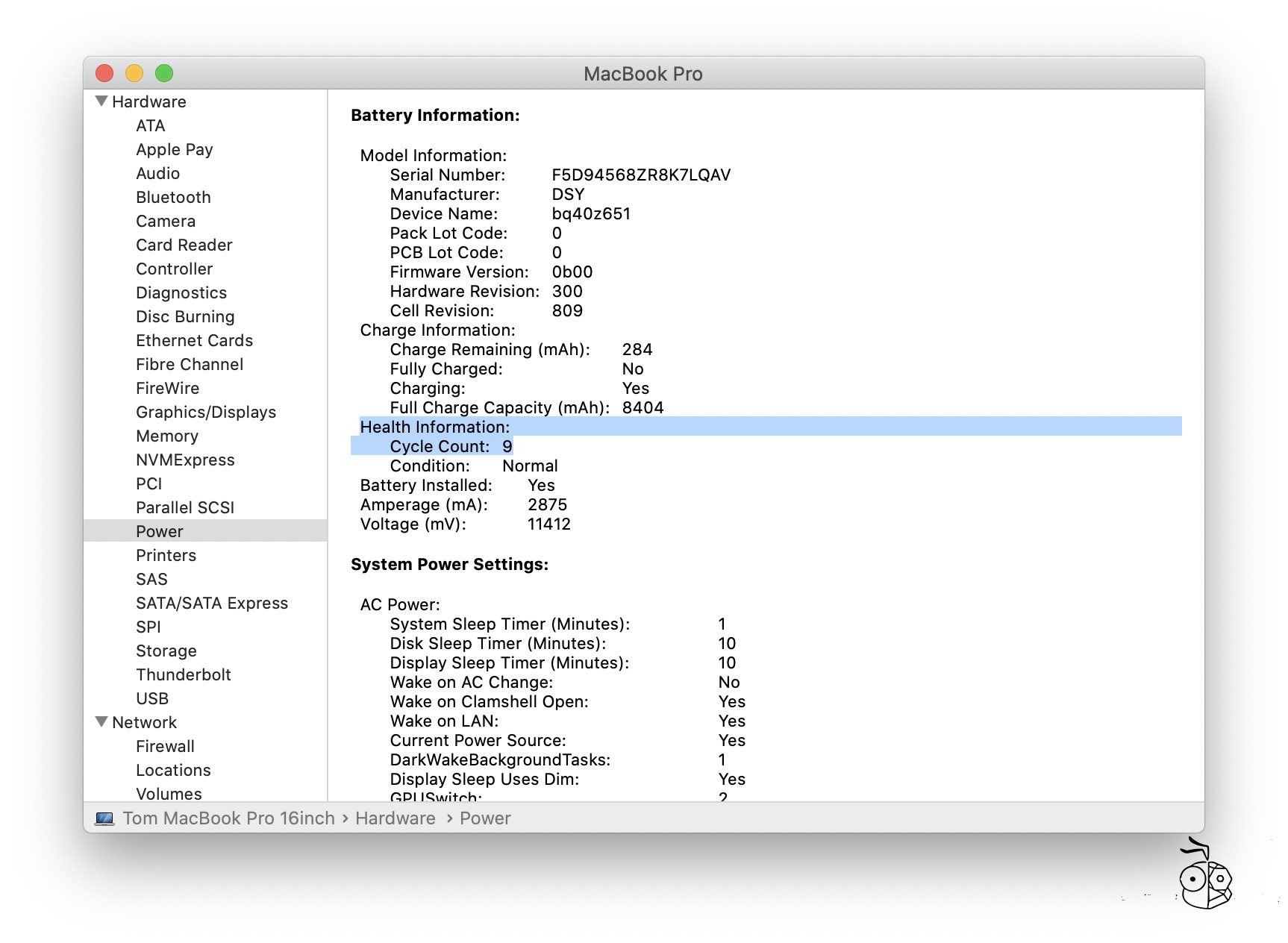This screenshot has height=943, width=1288.
Task: Open the Graphics/Displays section
Action: tap(206, 412)
